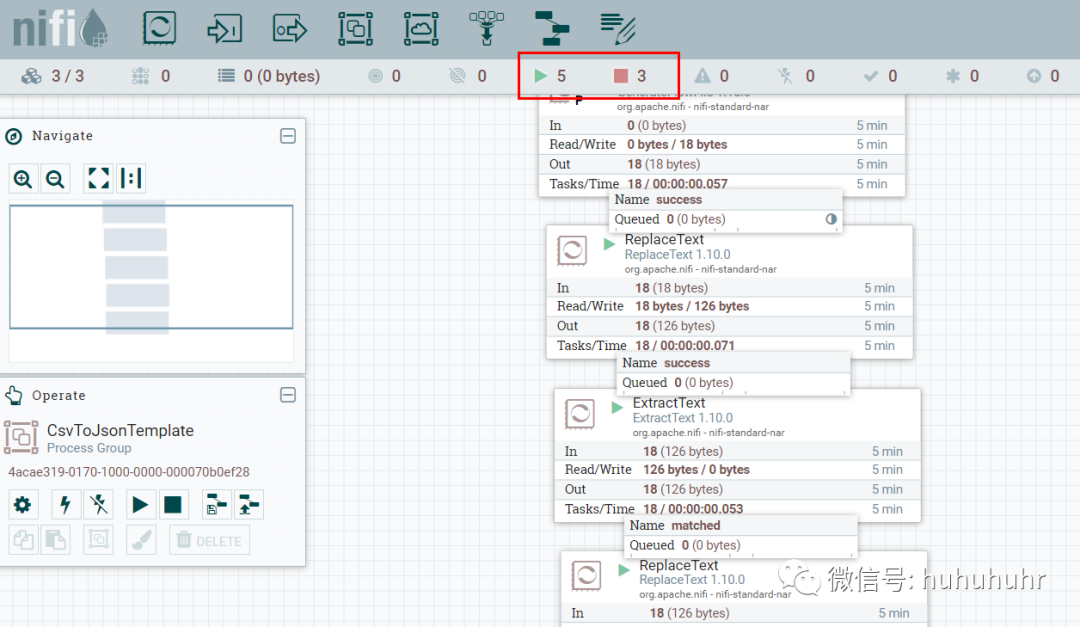Click the Create Template icon in Operate
The width and height of the screenshot is (1080, 627).
[x=216, y=505]
